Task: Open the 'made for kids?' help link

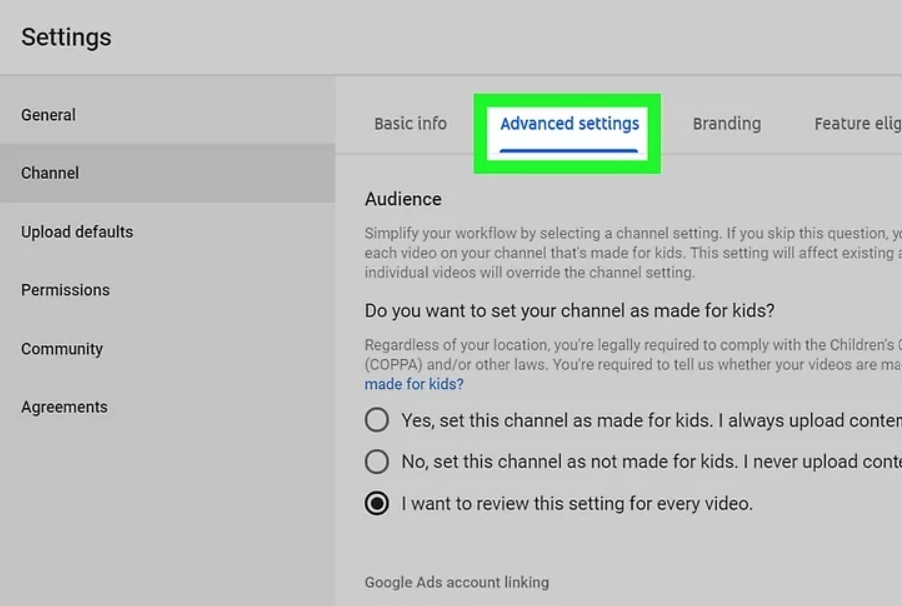Action: tap(414, 384)
